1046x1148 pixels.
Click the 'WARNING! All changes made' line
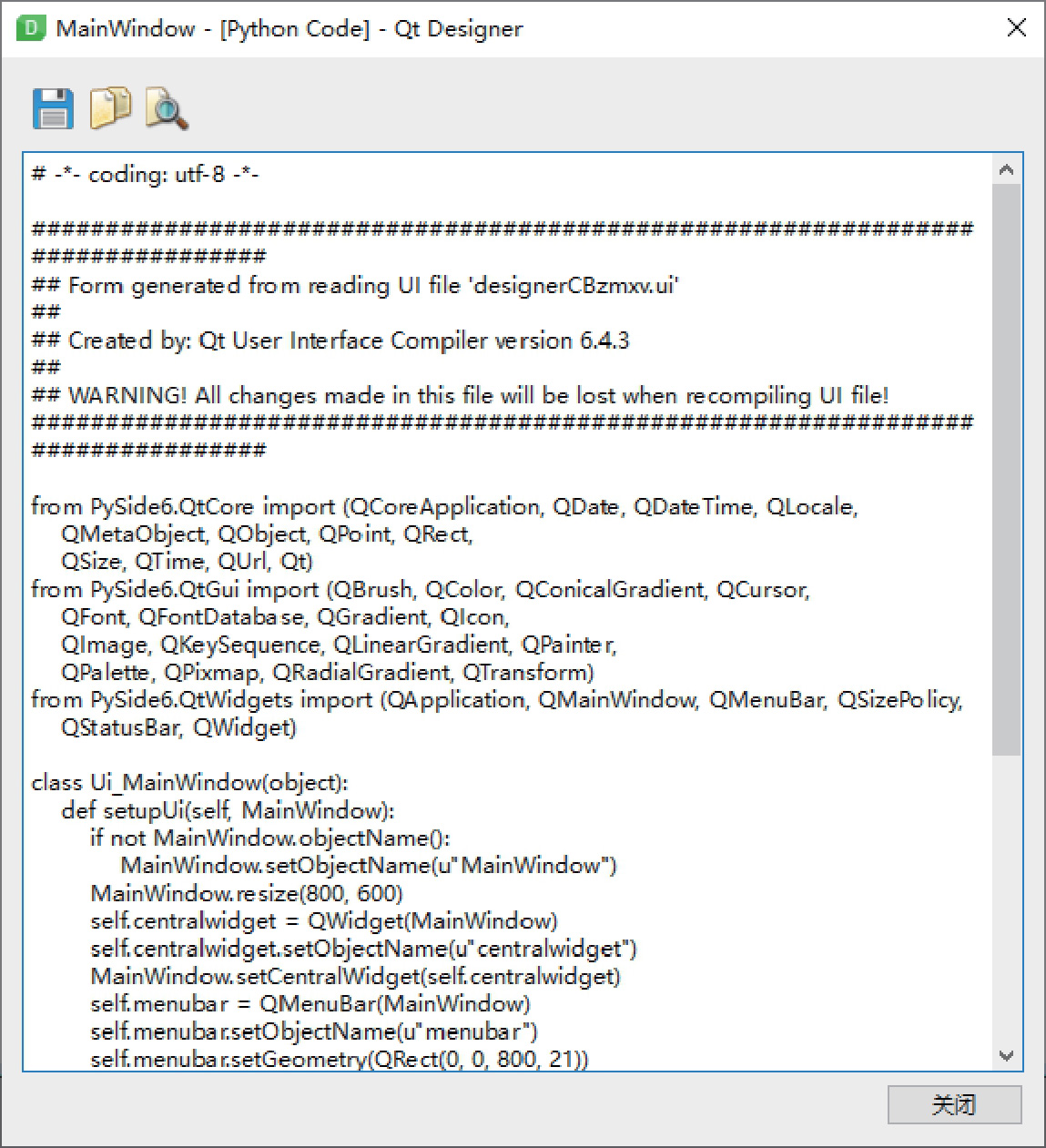[x=460, y=395]
